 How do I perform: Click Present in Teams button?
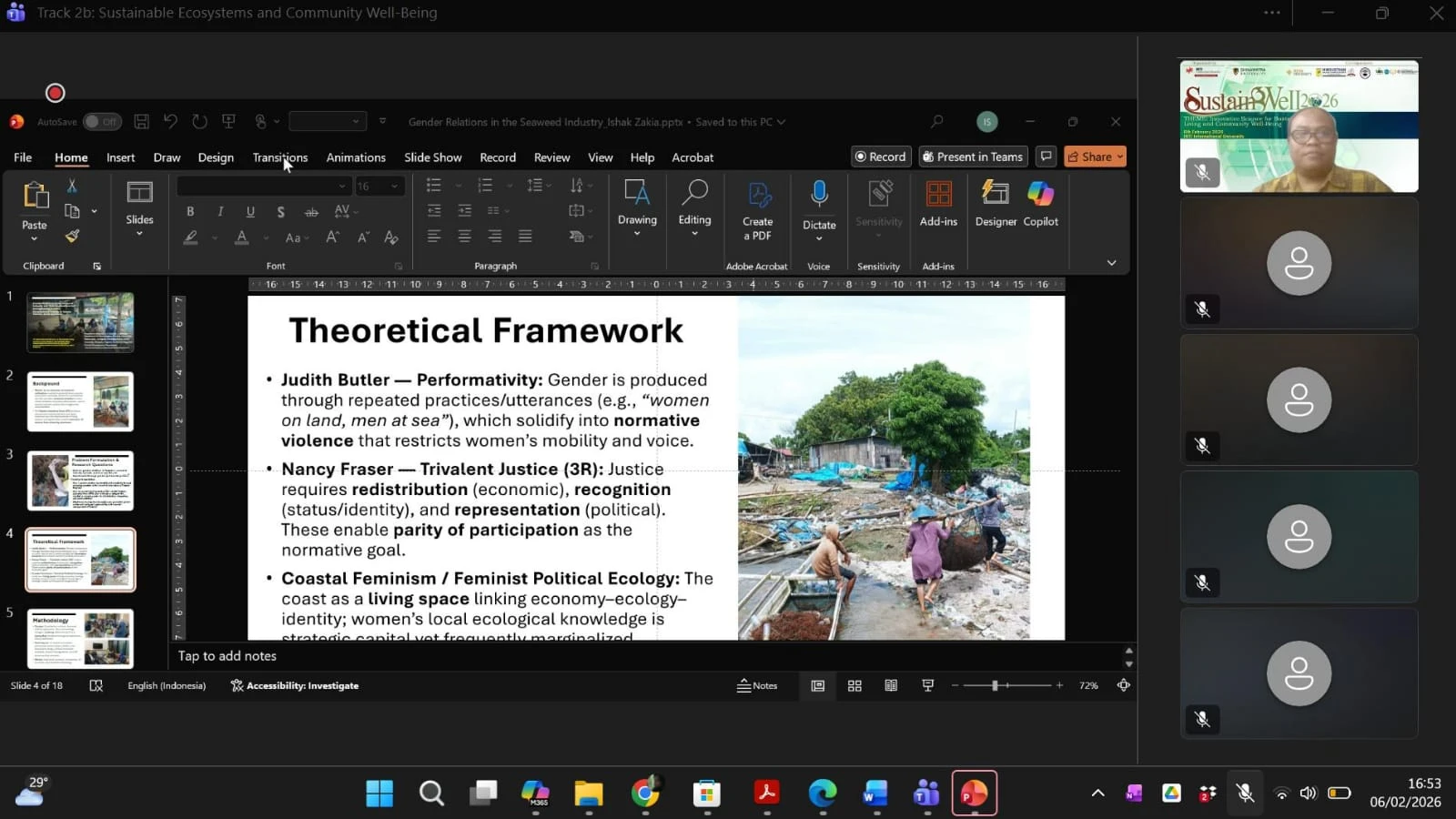[x=973, y=157]
